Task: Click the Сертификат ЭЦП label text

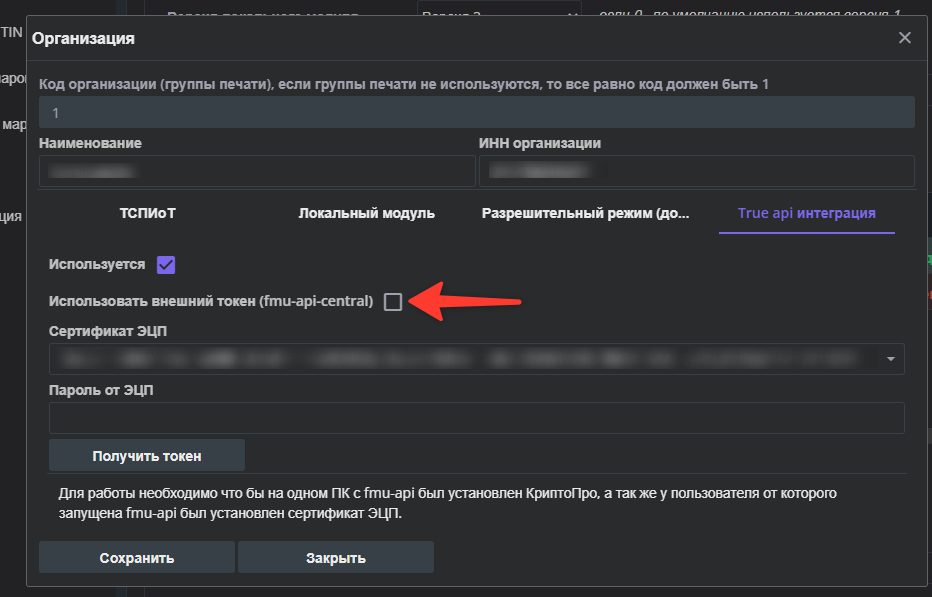Action: point(108,331)
